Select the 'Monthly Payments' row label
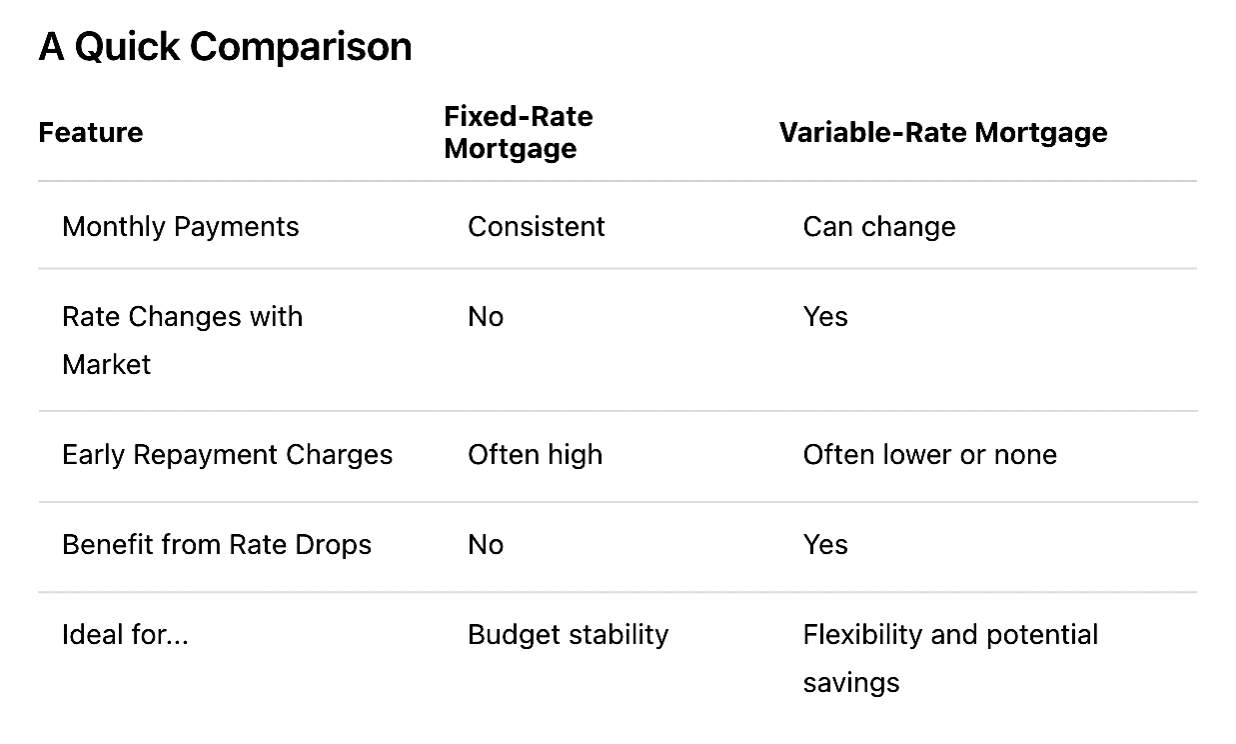Image resolution: width=1236 pixels, height=744 pixels. click(180, 227)
